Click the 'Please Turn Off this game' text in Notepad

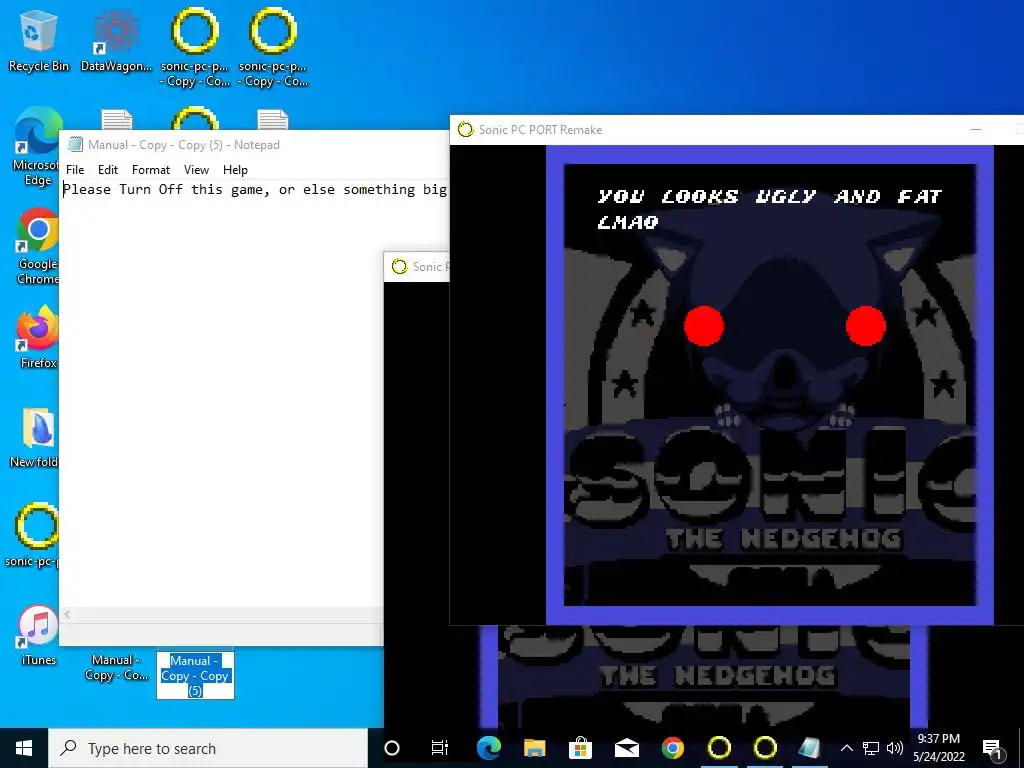[166, 189]
